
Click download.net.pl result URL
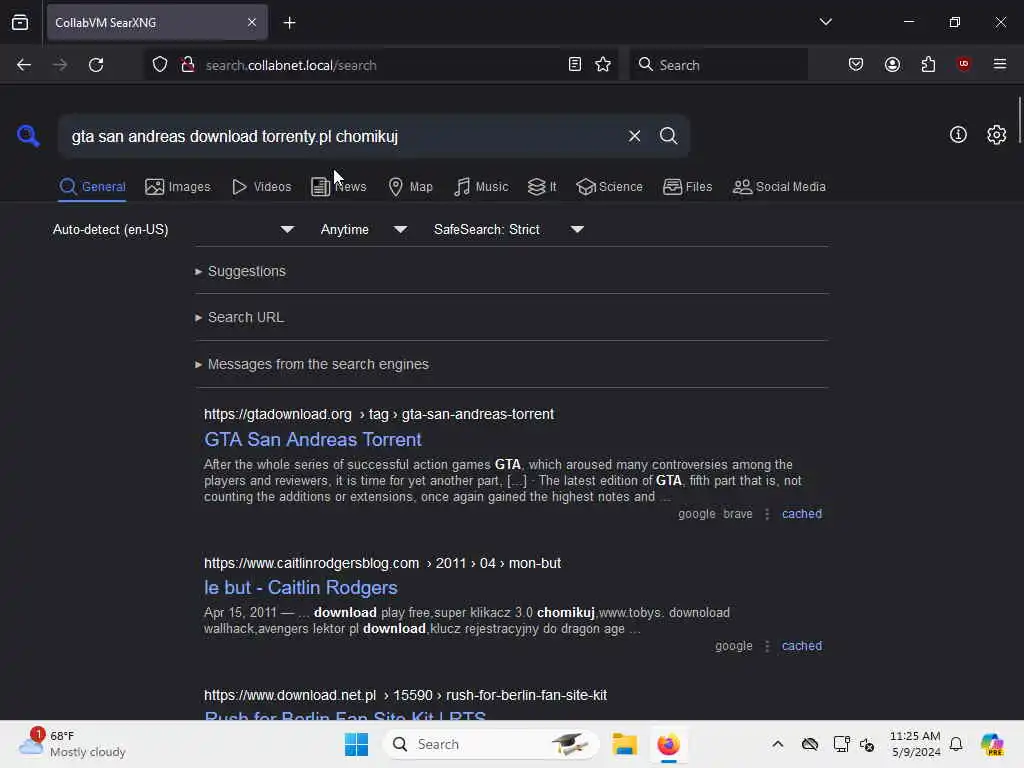point(405,695)
